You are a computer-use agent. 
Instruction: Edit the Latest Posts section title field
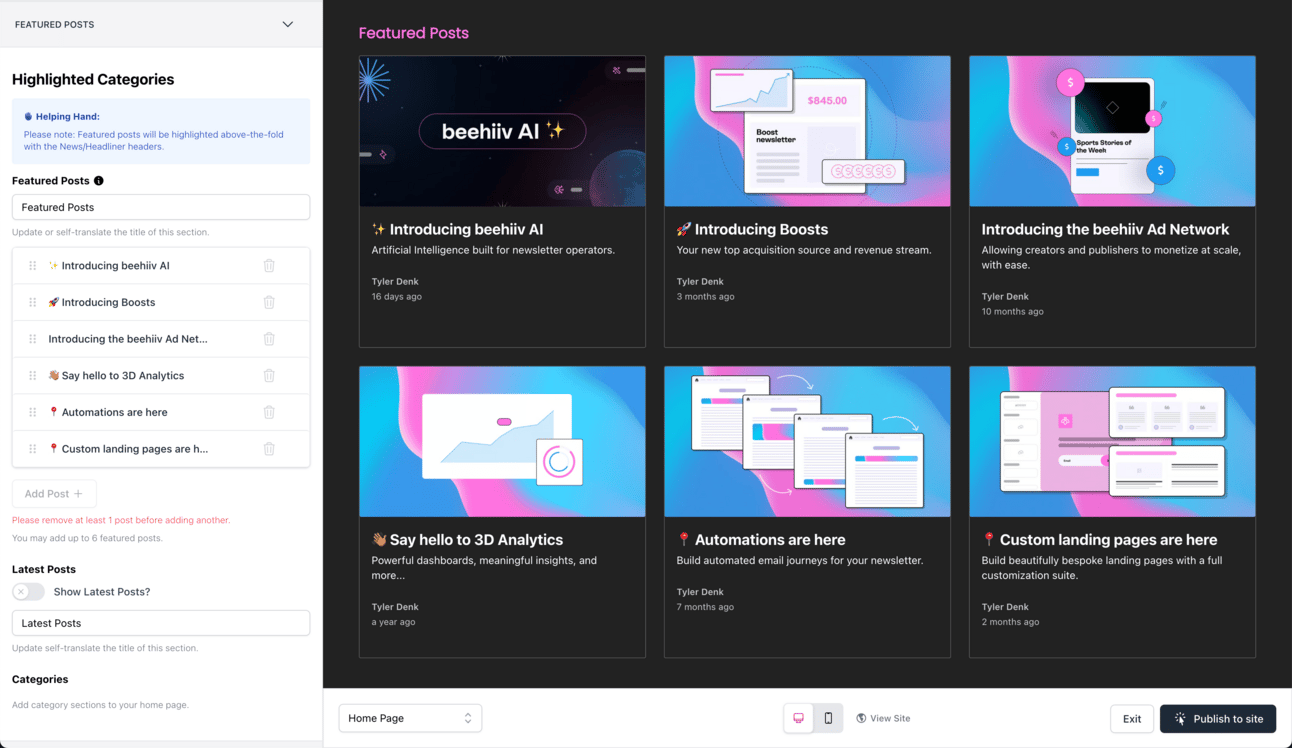point(161,623)
